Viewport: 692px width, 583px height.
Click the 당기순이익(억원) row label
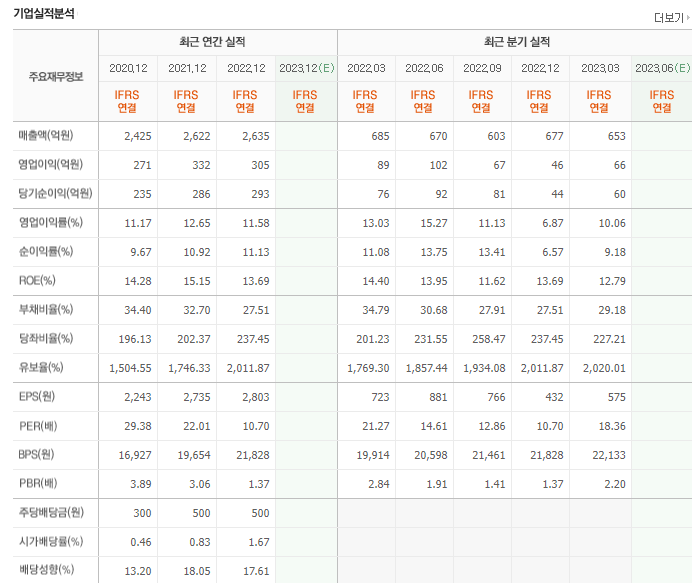coord(56,193)
